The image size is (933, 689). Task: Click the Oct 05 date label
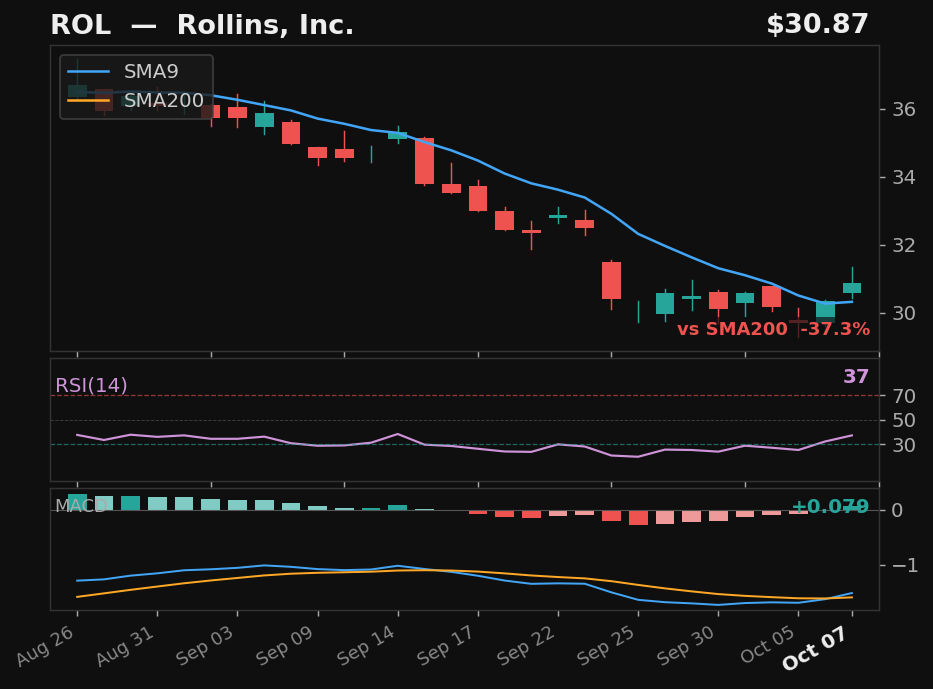pyautogui.click(x=767, y=646)
